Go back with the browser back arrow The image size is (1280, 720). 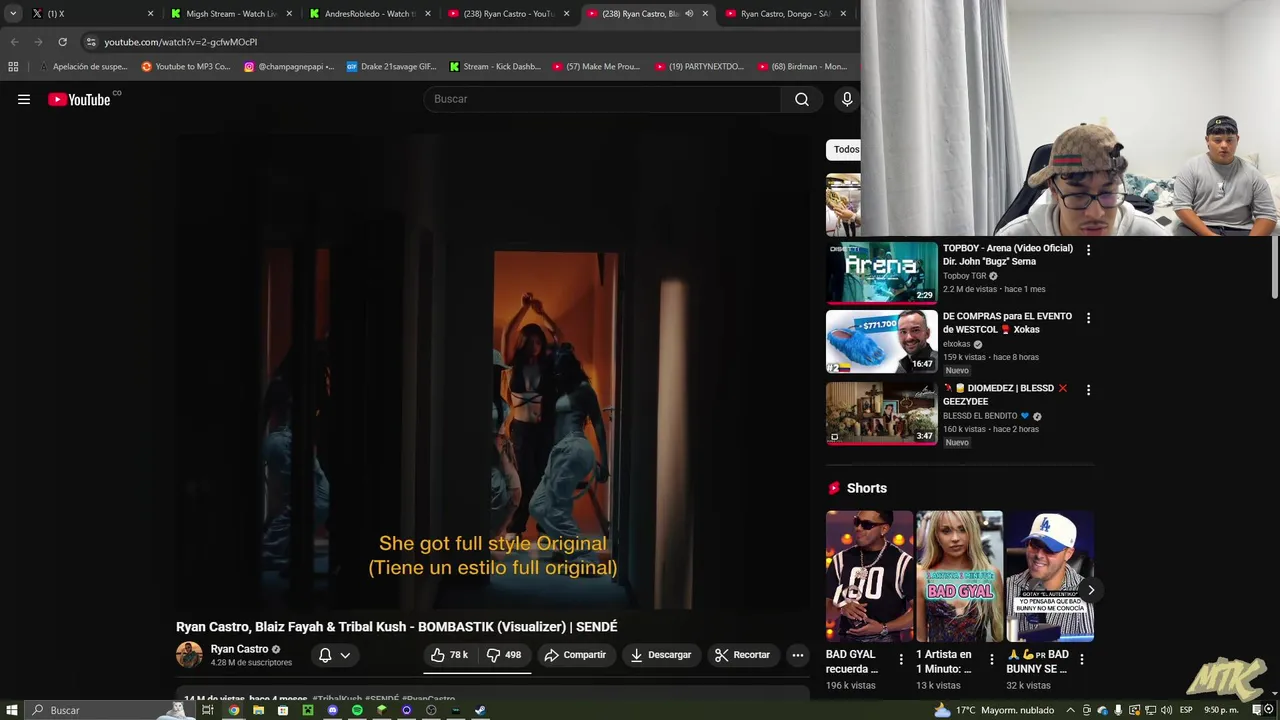click(x=14, y=42)
